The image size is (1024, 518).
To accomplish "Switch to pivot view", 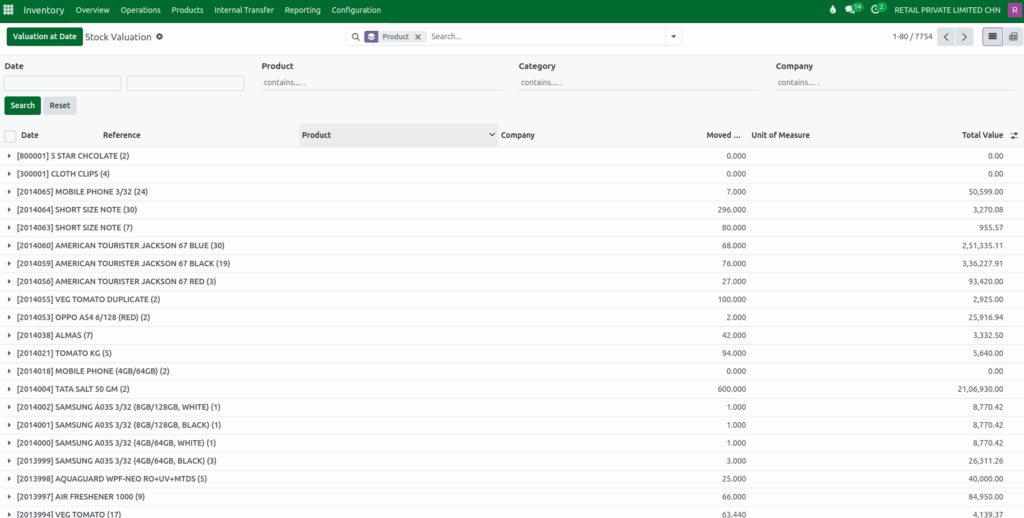I will coord(1013,37).
